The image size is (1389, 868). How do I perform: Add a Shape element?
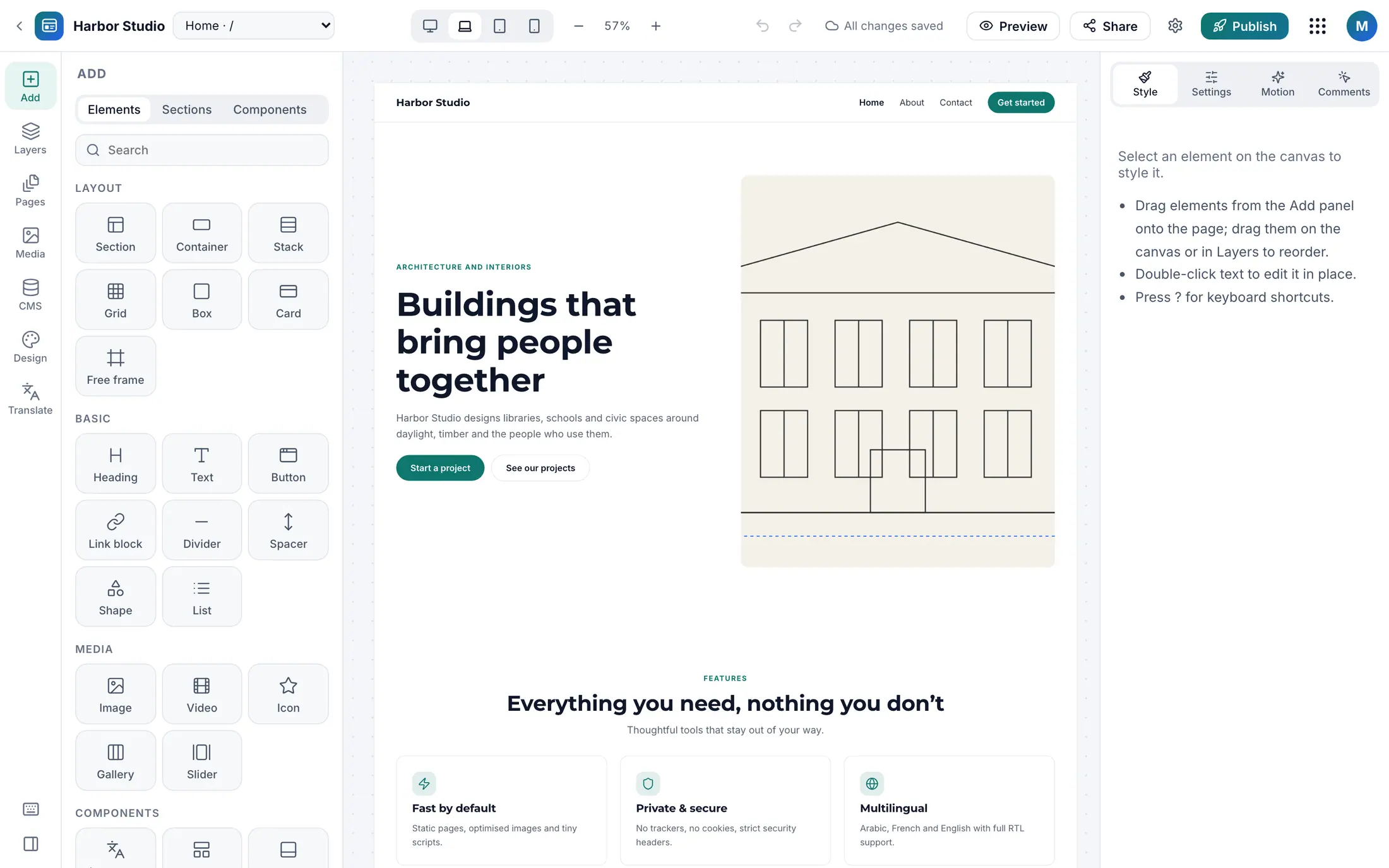[x=116, y=597]
